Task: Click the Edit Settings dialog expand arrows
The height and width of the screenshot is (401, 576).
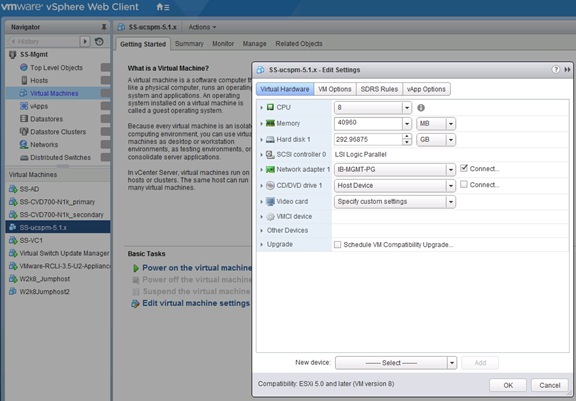Action: click(567, 69)
